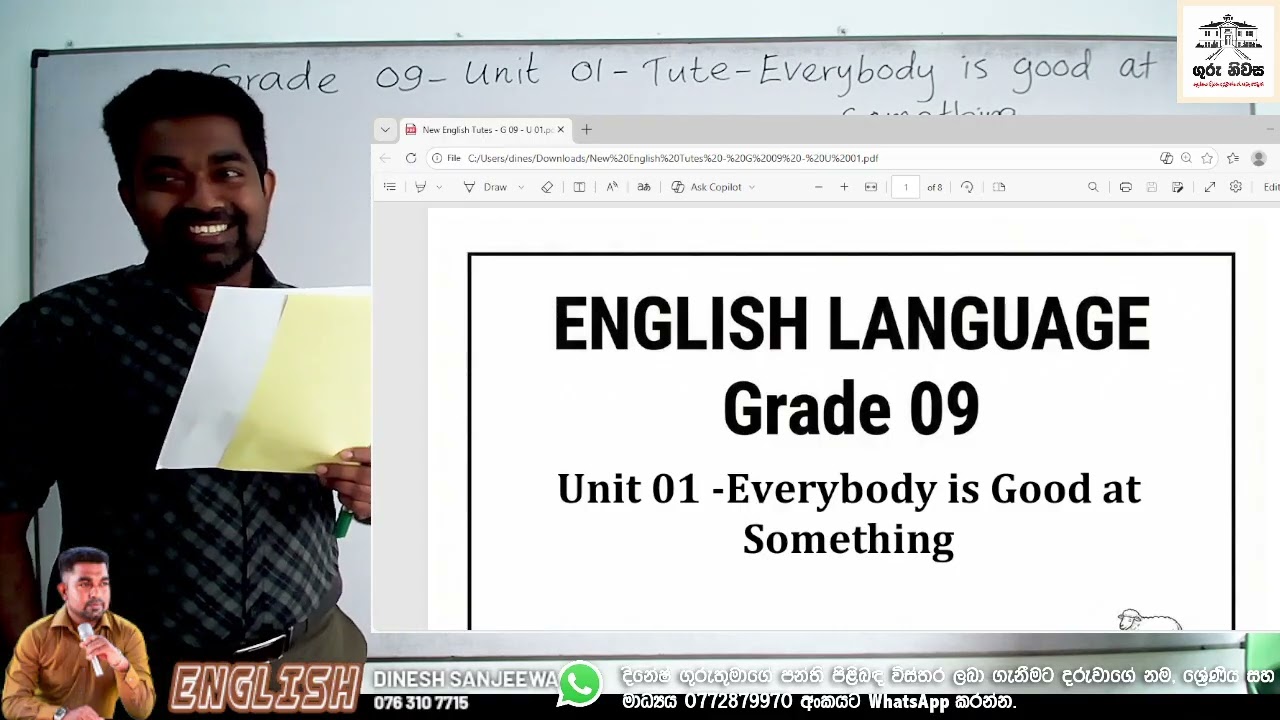
Task: Click the page number input field
Action: click(905, 187)
